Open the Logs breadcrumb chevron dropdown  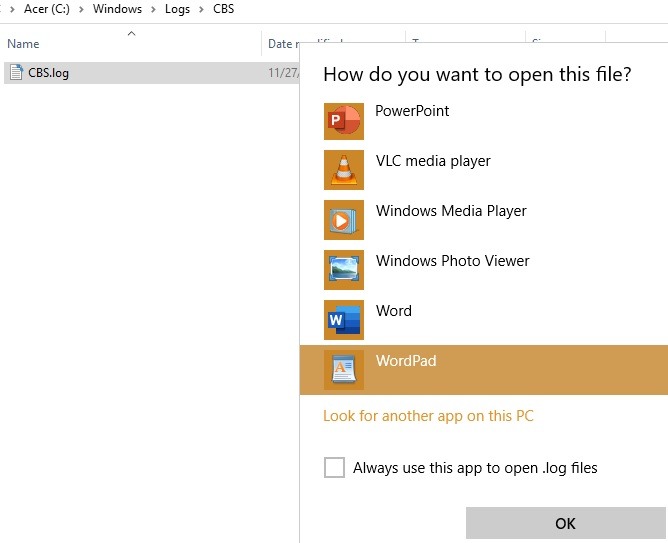click(x=203, y=9)
